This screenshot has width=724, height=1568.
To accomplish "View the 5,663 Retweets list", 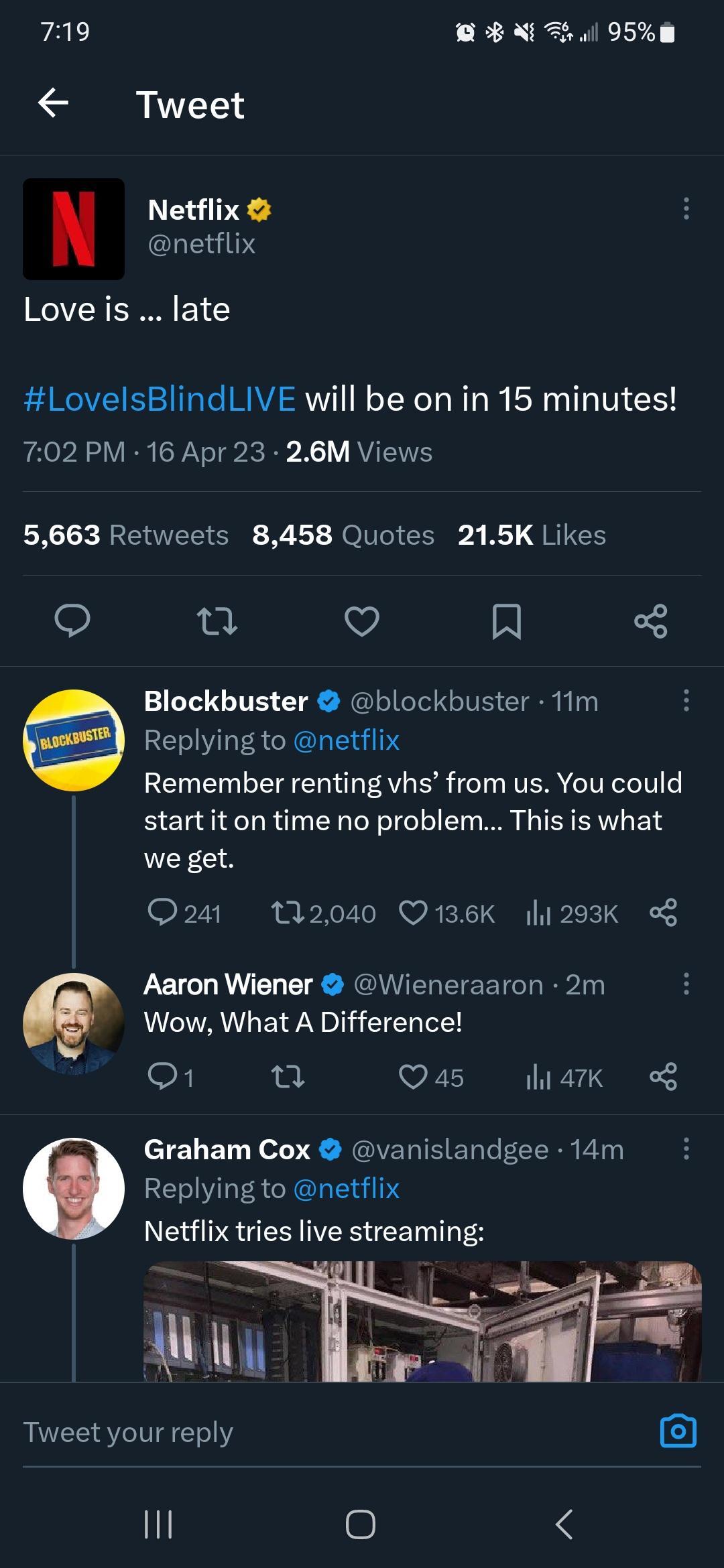I will click(x=126, y=535).
